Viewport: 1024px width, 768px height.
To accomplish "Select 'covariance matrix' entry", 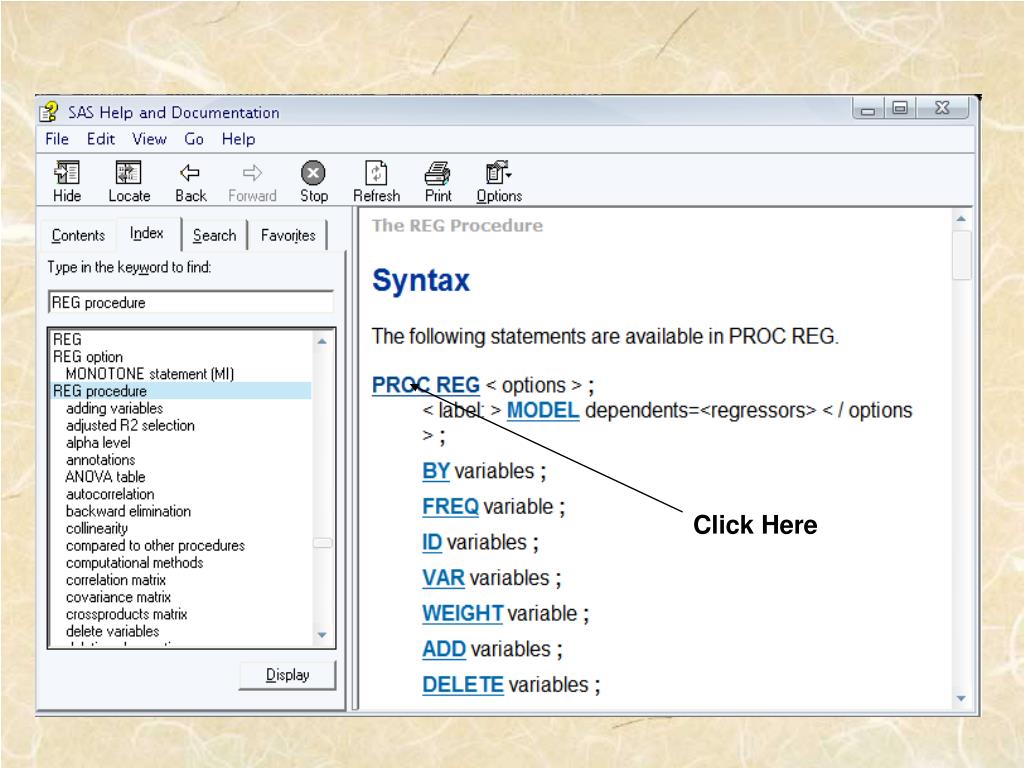I will pyautogui.click(x=118, y=598).
